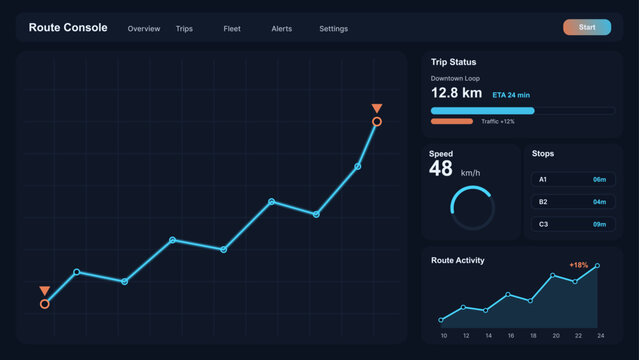This screenshot has width=639, height=360.
Task: Click the +18% activity change label
Action: coord(579,265)
